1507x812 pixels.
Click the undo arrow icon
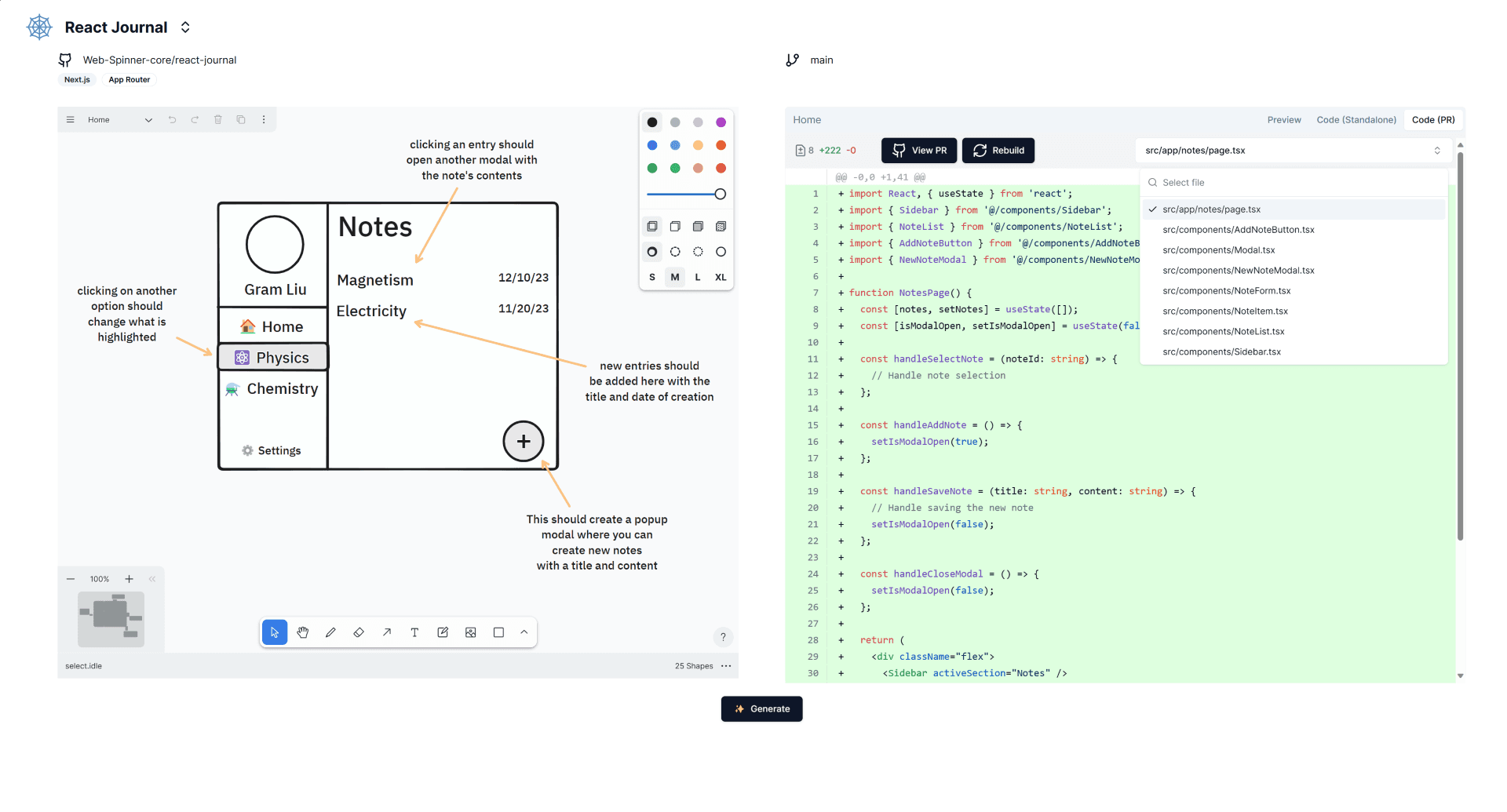click(x=172, y=120)
